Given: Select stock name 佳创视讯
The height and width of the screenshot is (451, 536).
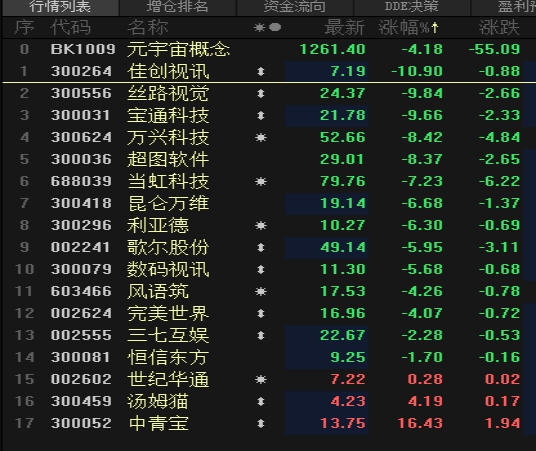Looking at the screenshot, I should point(168,71).
